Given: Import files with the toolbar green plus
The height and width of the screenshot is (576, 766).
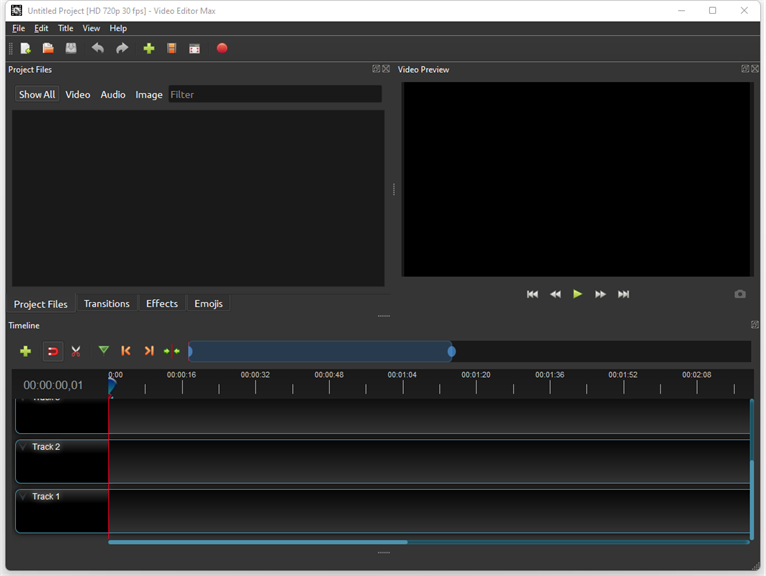Looking at the screenshot, I should coord(149,48).
